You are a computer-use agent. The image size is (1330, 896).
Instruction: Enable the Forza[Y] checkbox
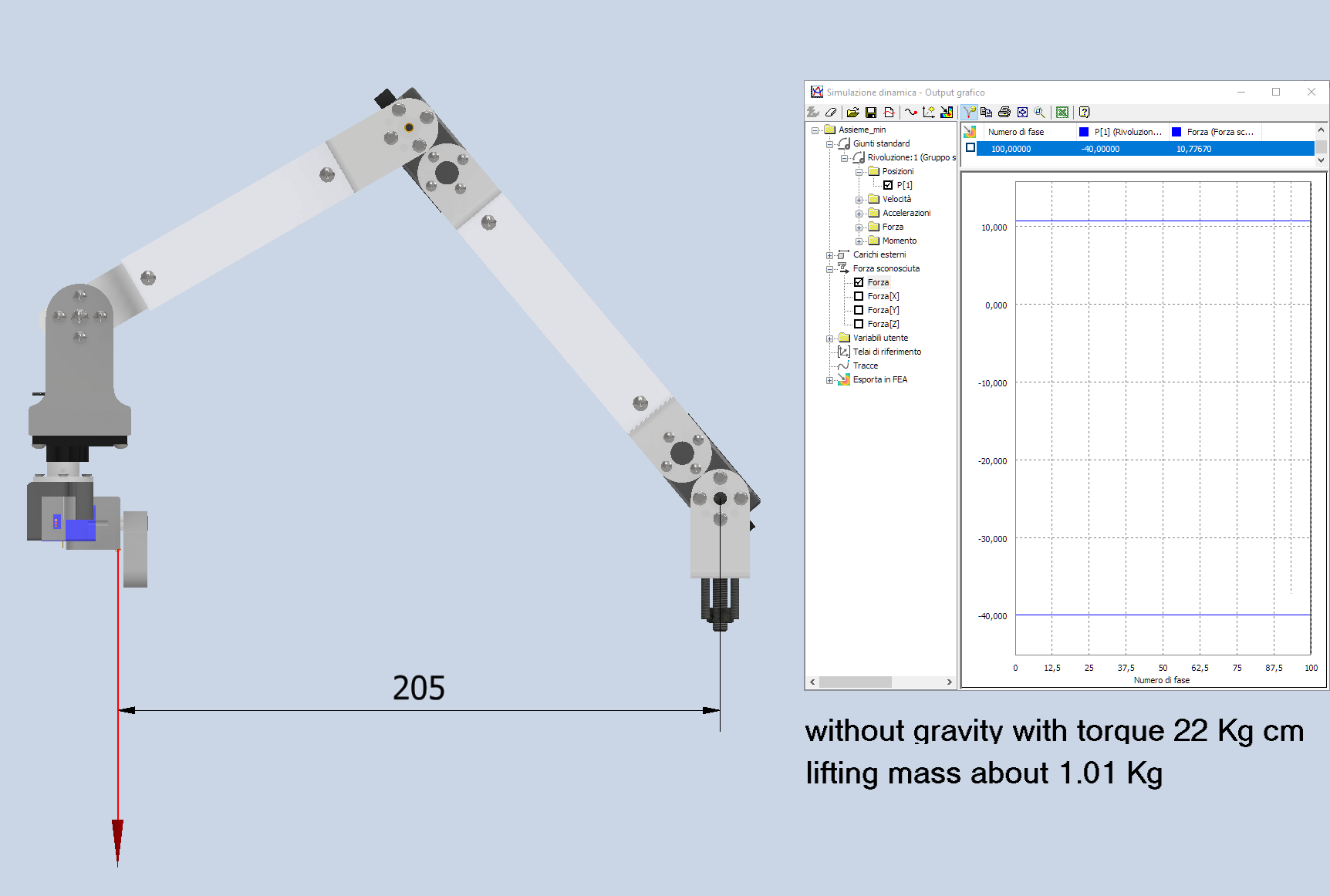(x=859, y=310)
